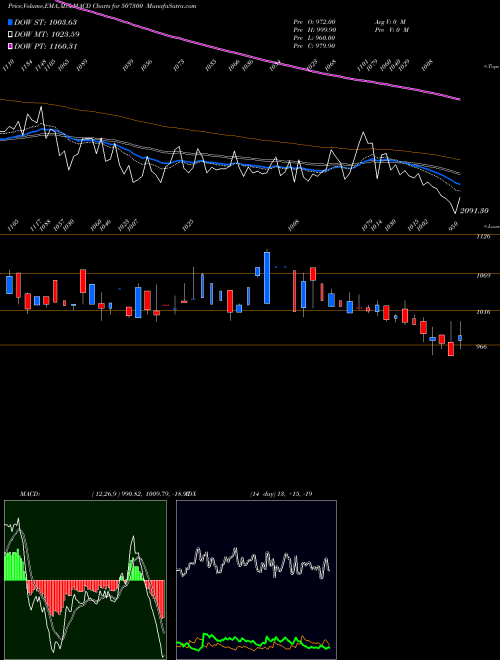Open the ADX indicator chart panel

pos(256,580)
